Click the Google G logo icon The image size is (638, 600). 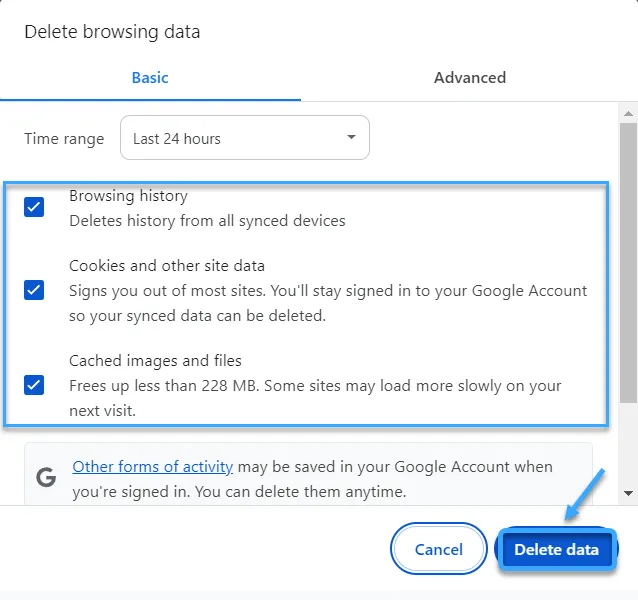pyautogui.click(x=46, y=477)
